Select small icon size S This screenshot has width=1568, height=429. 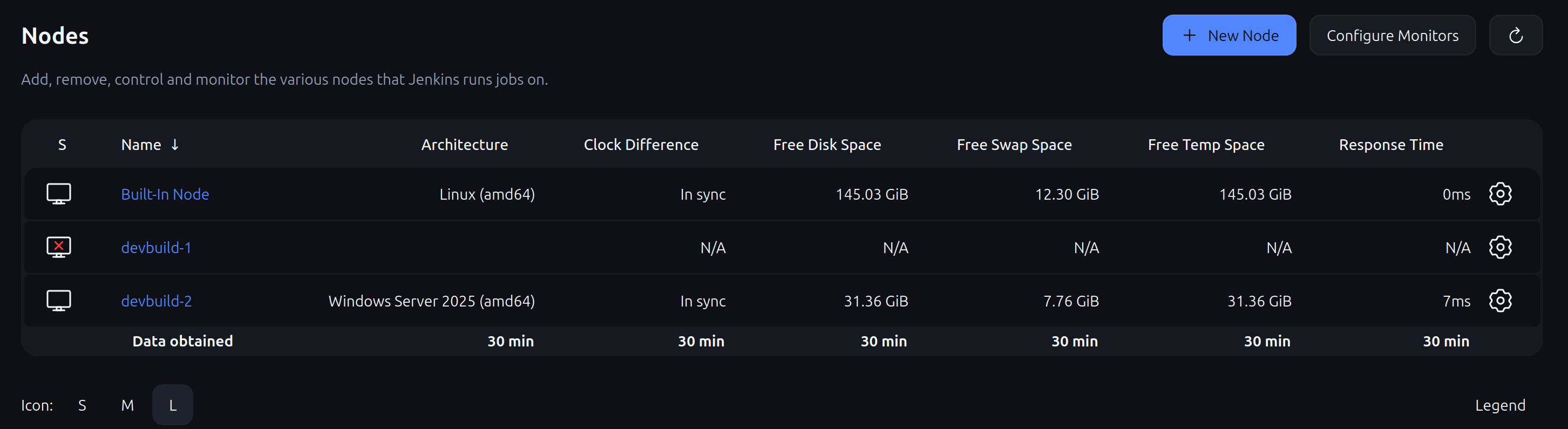click(x=82, y=405)
